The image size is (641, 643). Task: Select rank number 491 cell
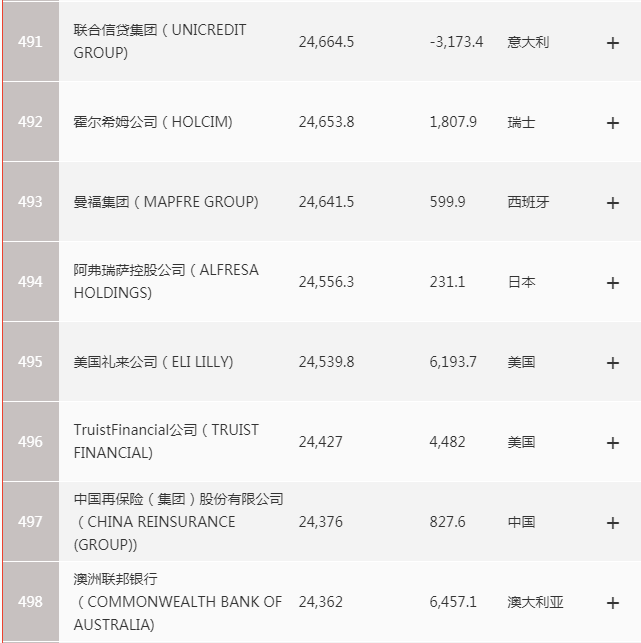(30, 42)
